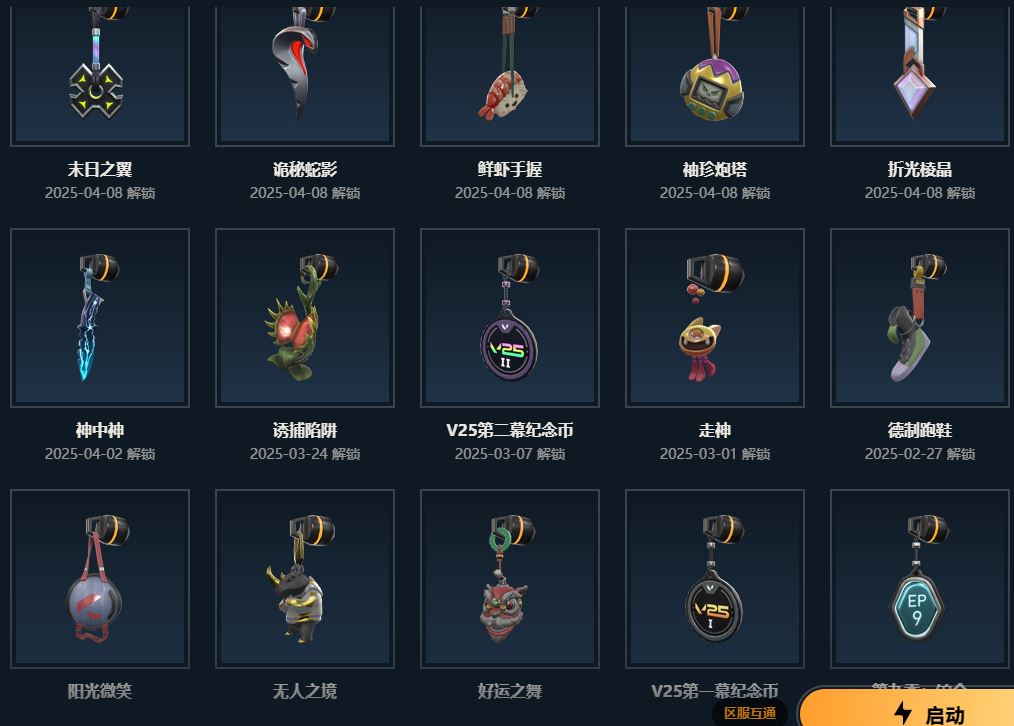Open the 鲜虾手握 shrimp sushi charm
Image resolution: width=1014 pixels, height=726 pixels.
coord(510,73)
